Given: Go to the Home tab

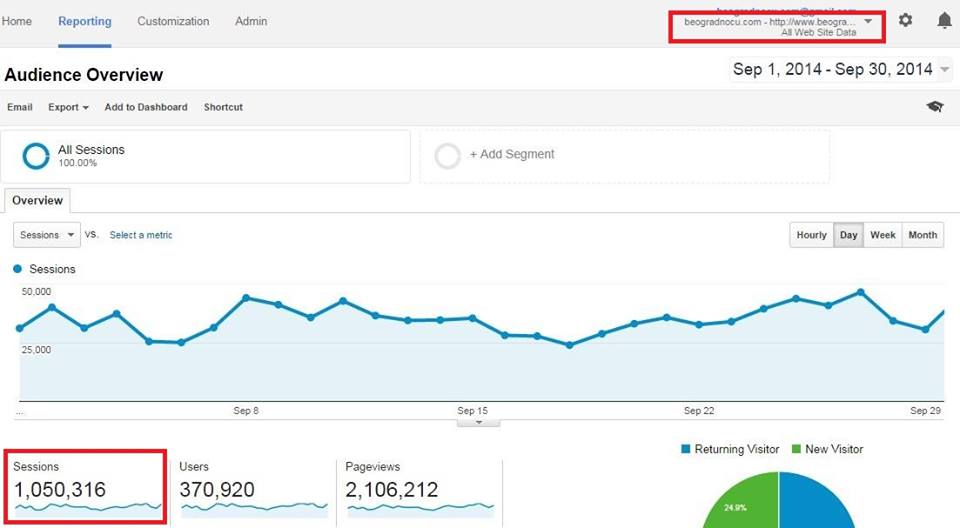Looking at the screenshot, I should (17, 21).
